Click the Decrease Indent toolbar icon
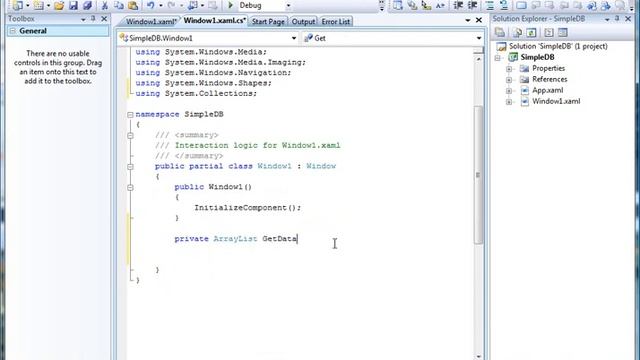The height and width of the screenshot is (360, 640). click(x=458, y=5)
